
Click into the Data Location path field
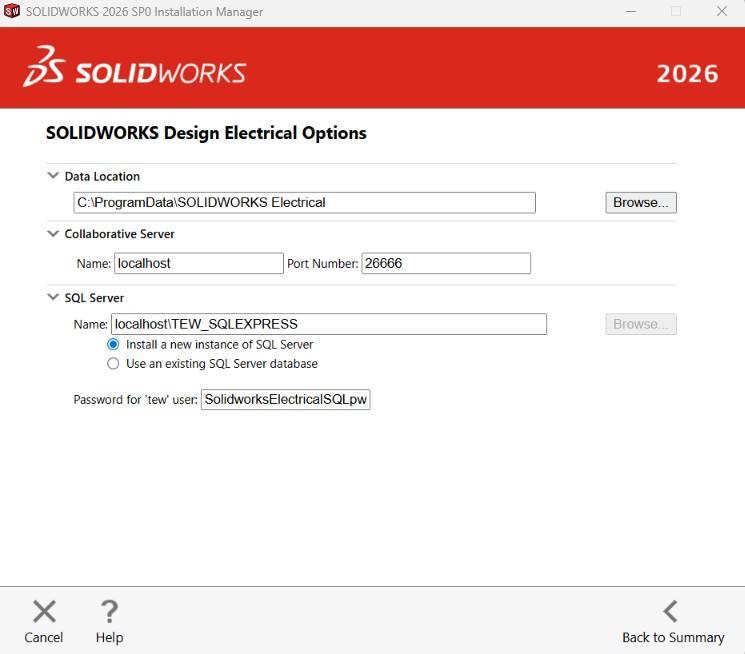305,202
